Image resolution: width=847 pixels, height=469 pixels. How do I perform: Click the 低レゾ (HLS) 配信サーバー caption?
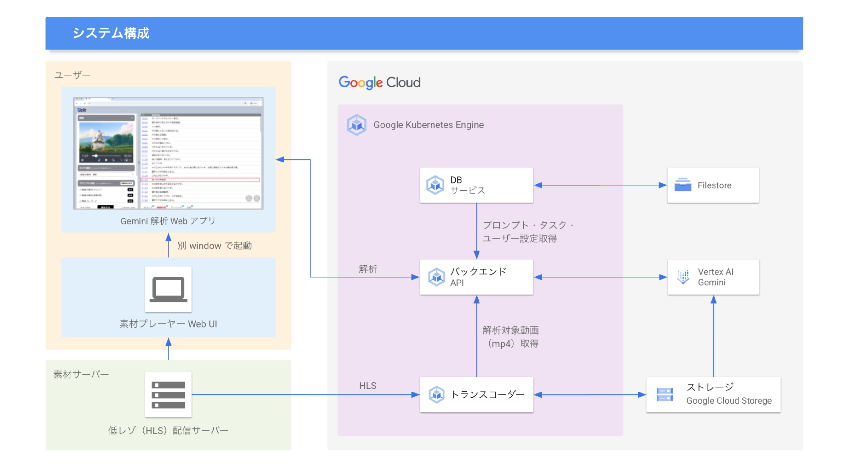pyautogui.click(x=169, y=431)
